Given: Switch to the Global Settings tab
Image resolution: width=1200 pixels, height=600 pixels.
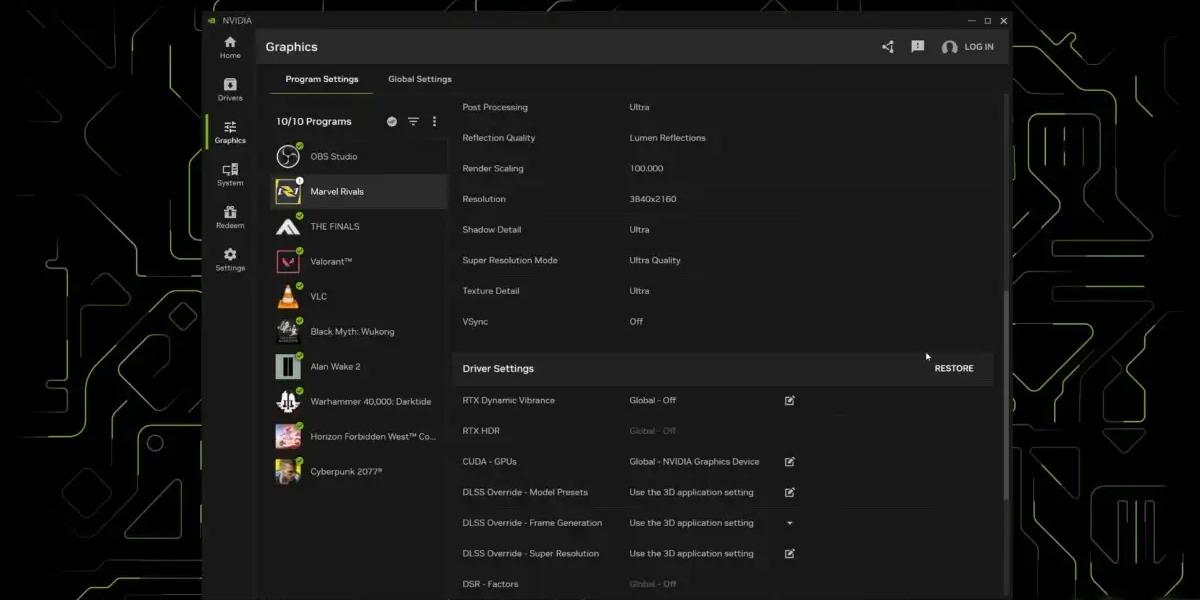Looking at the screenshot, I should 420,80.
